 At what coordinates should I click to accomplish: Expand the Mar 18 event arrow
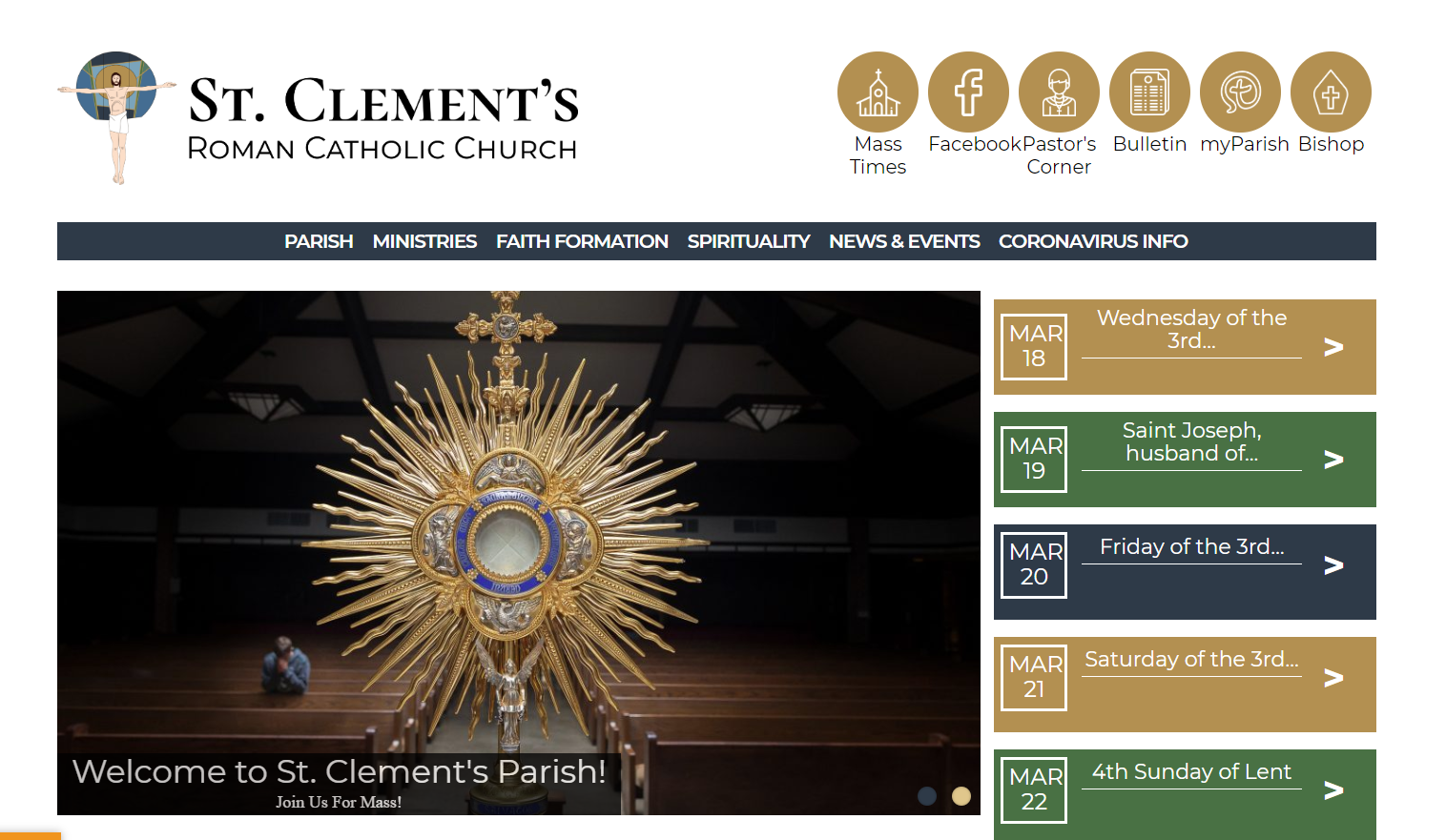pyautogui.click(x=1333, y=347)
